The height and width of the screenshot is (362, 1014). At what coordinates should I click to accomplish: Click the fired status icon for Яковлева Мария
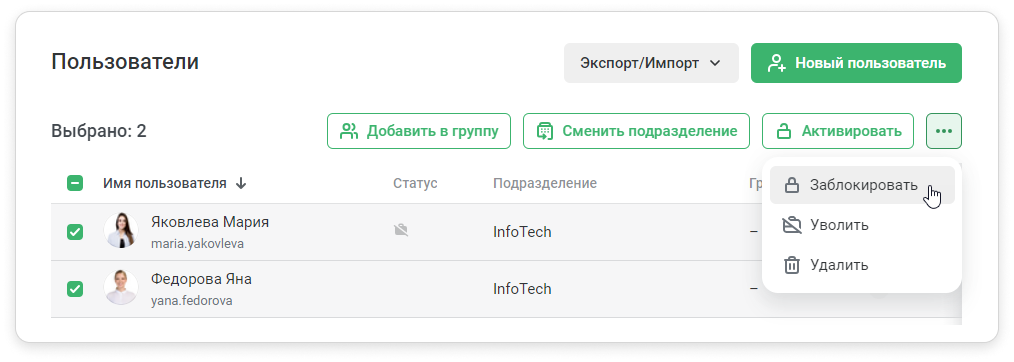[x=401, y=230]
